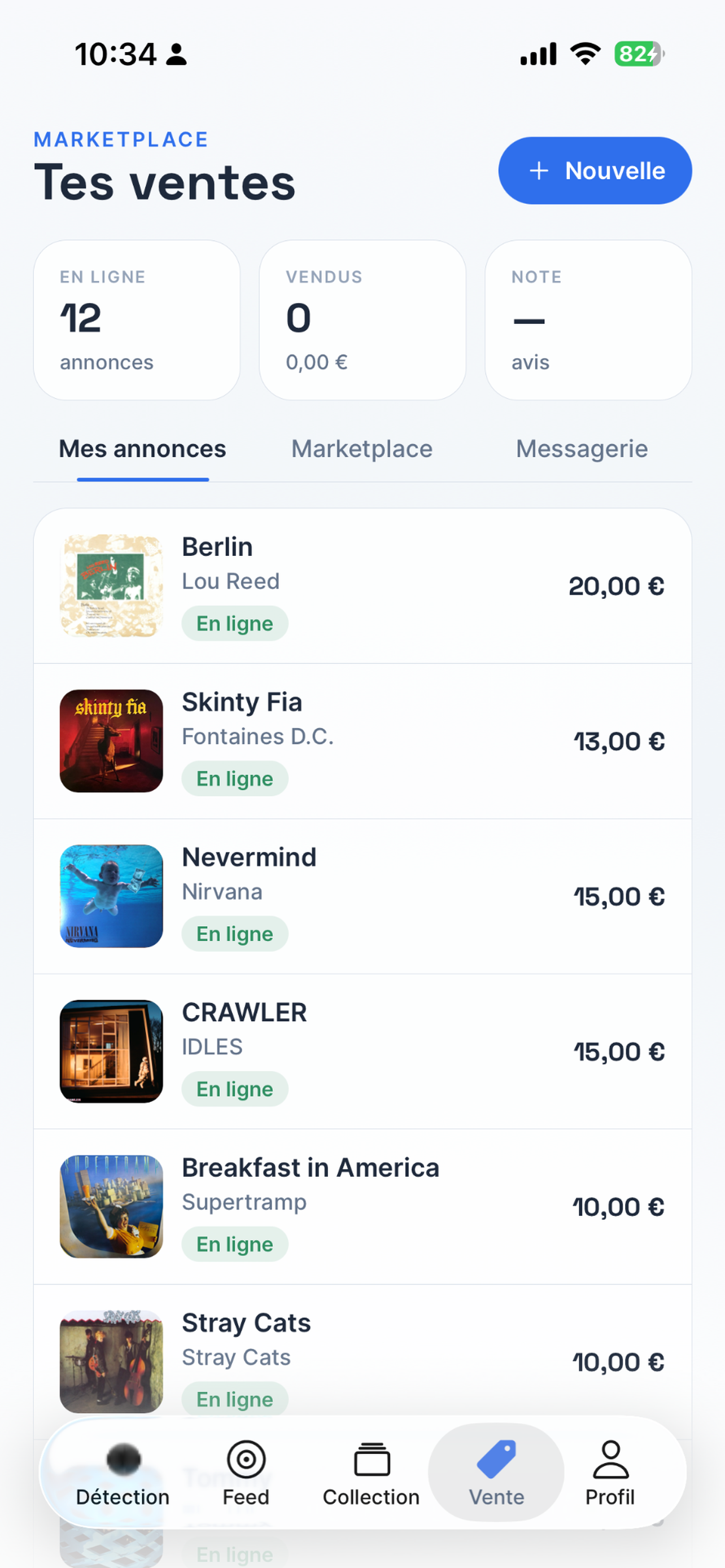Open the Détection tab icon

coord(124,1459)
